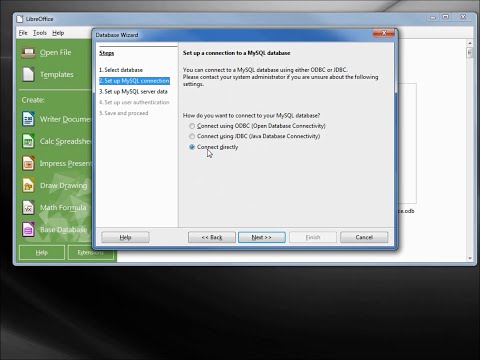Click the LibreOffice title bar document icon

click(20, 19)
